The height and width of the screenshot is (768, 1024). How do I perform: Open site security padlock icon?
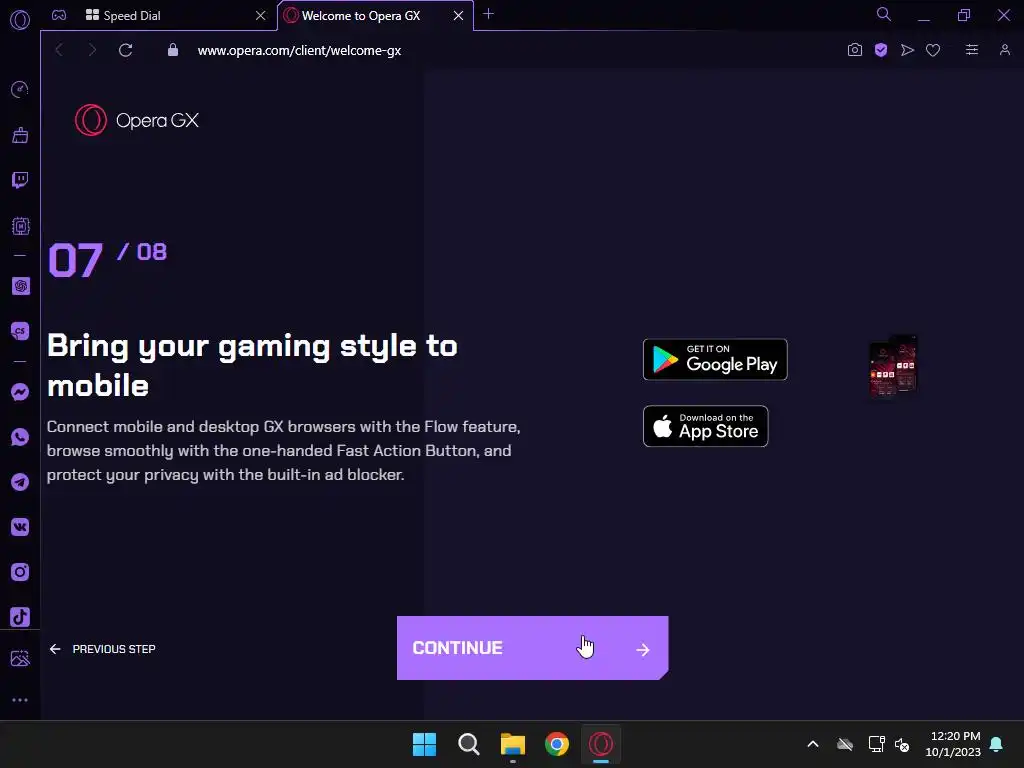pyautogui.click(x=173, y=50)
